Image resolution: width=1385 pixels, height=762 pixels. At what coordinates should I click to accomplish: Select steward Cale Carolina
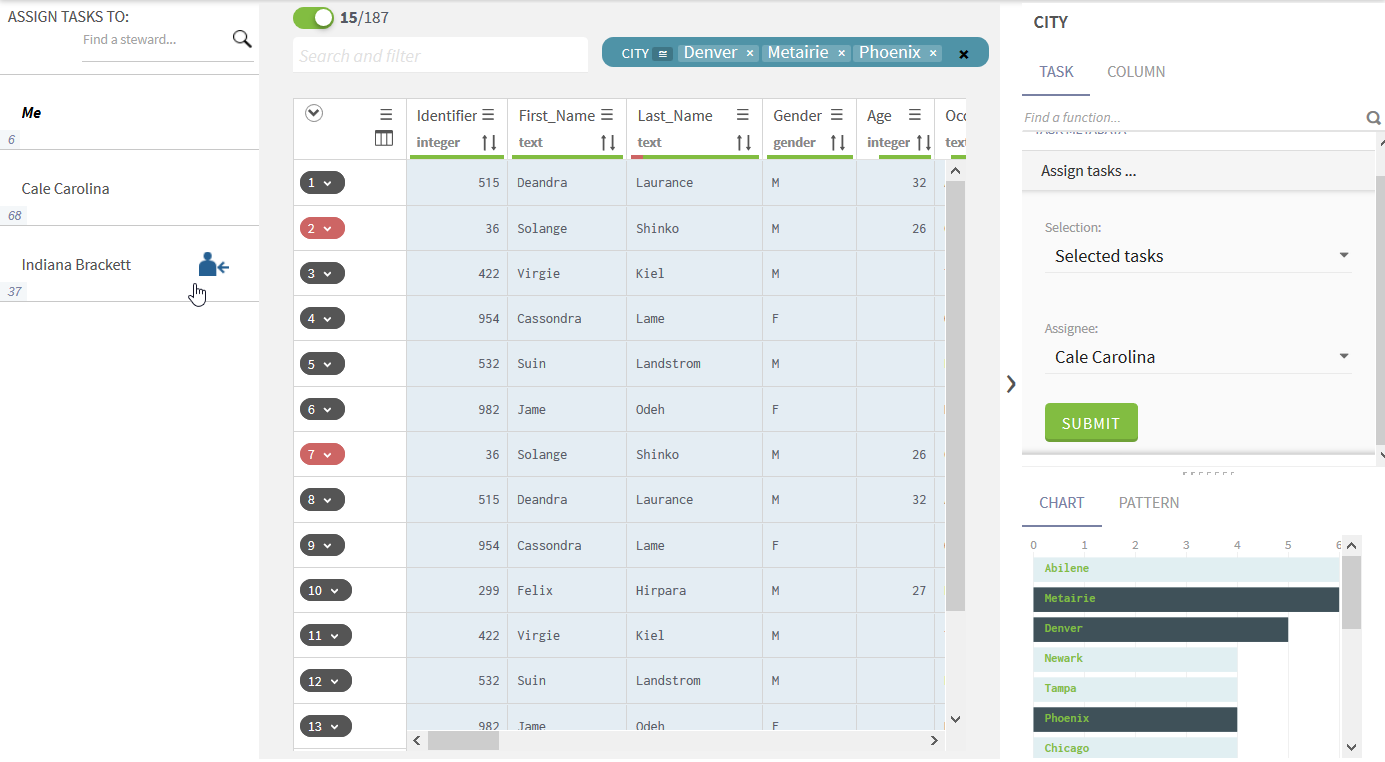coord(129,188)
